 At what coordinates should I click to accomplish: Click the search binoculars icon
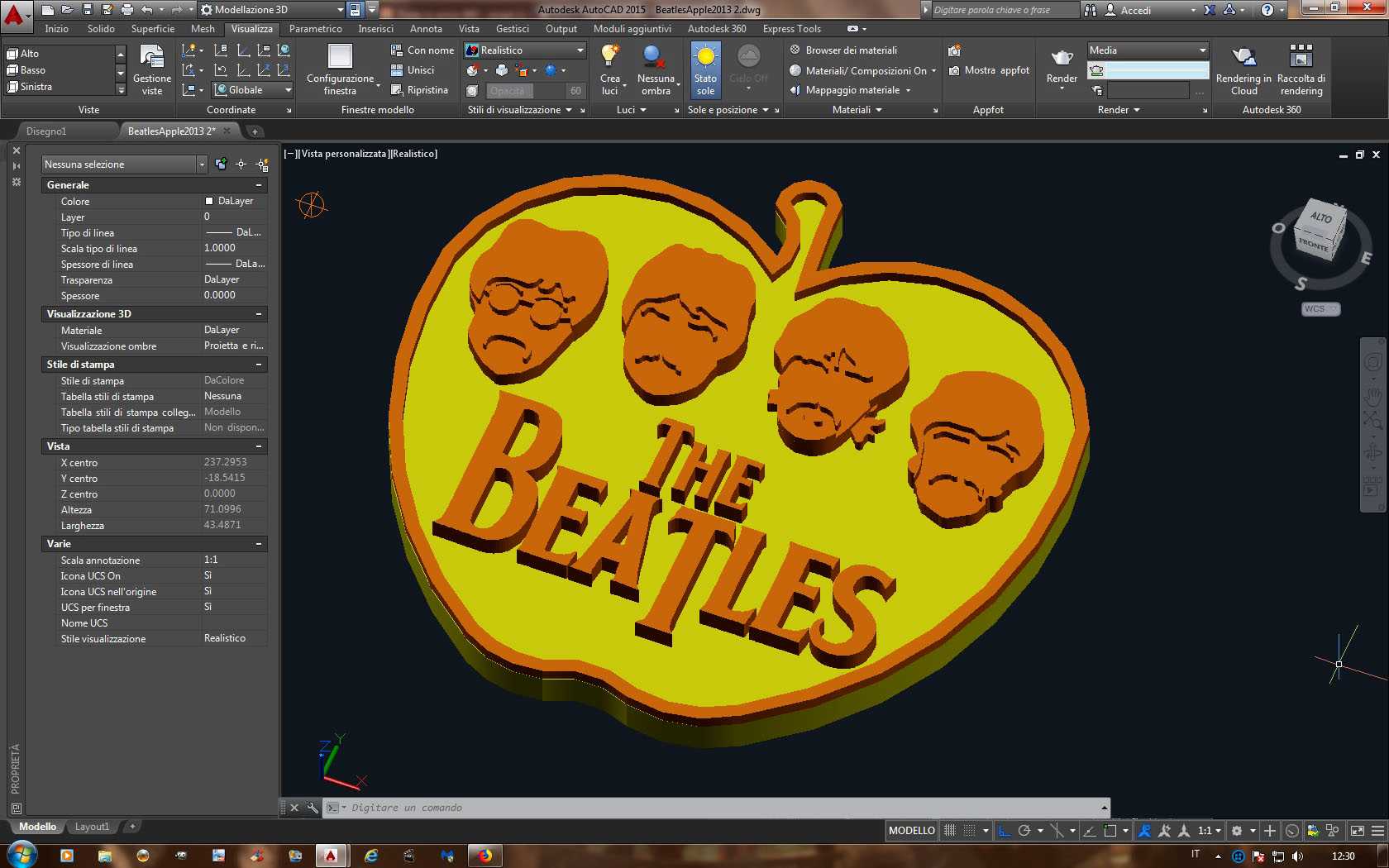[1091, 10]
